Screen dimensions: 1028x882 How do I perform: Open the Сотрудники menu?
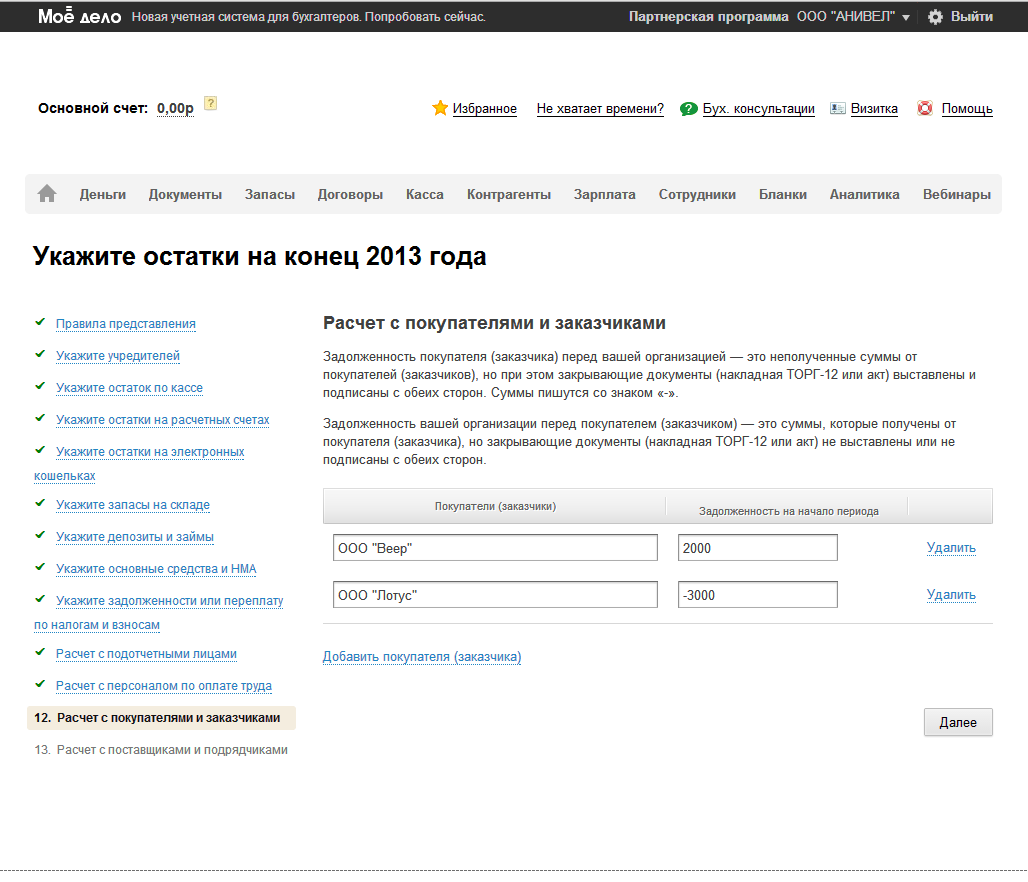[697, 194]
